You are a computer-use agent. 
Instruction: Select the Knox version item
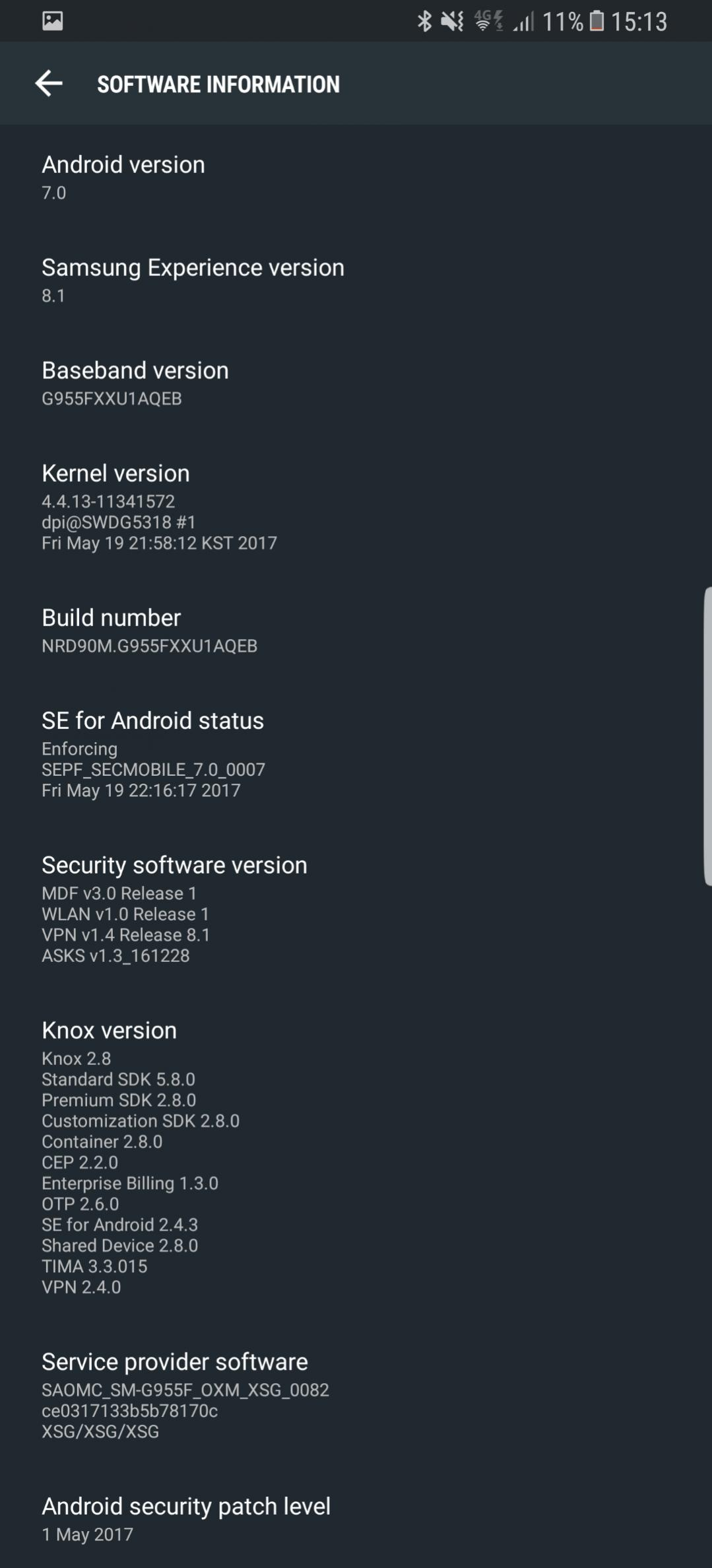356,1157
